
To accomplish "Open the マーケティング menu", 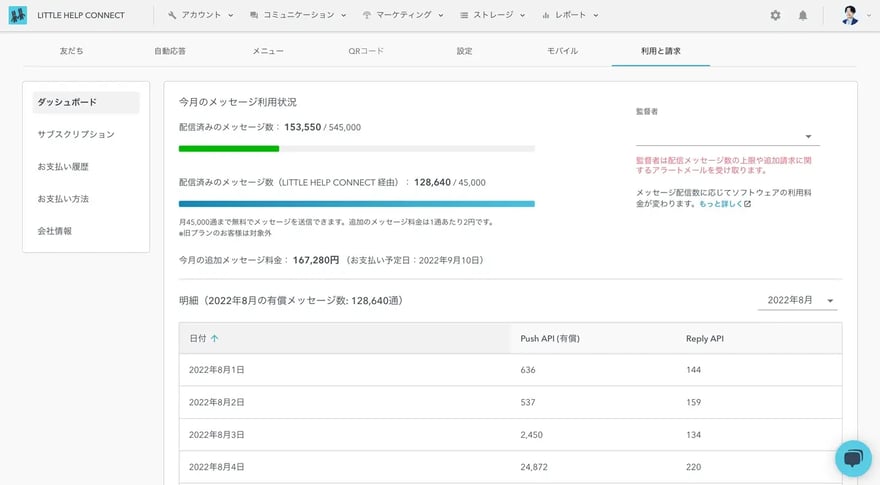I will (403, 15).
